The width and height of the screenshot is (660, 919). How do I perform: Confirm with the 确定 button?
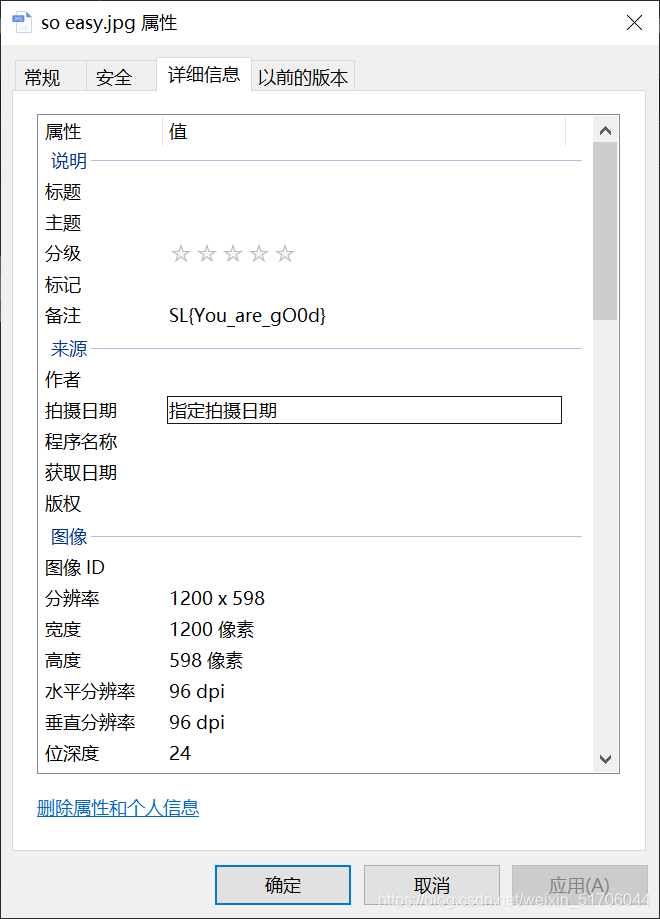283,884
